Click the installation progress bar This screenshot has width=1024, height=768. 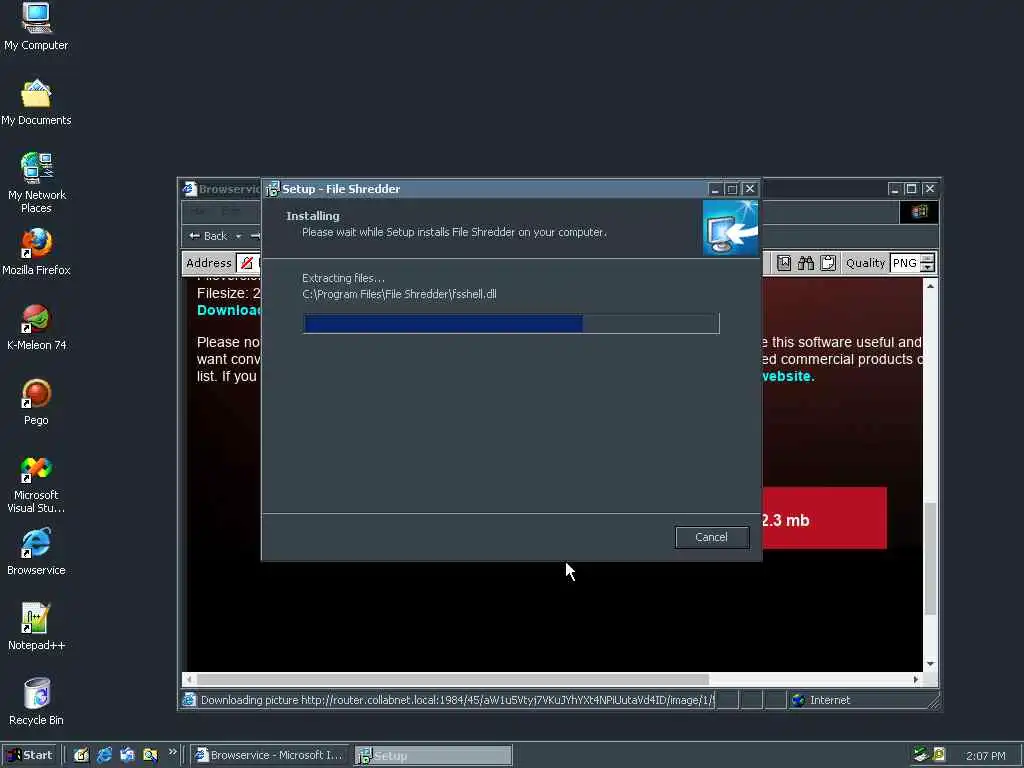coord(511,323)
